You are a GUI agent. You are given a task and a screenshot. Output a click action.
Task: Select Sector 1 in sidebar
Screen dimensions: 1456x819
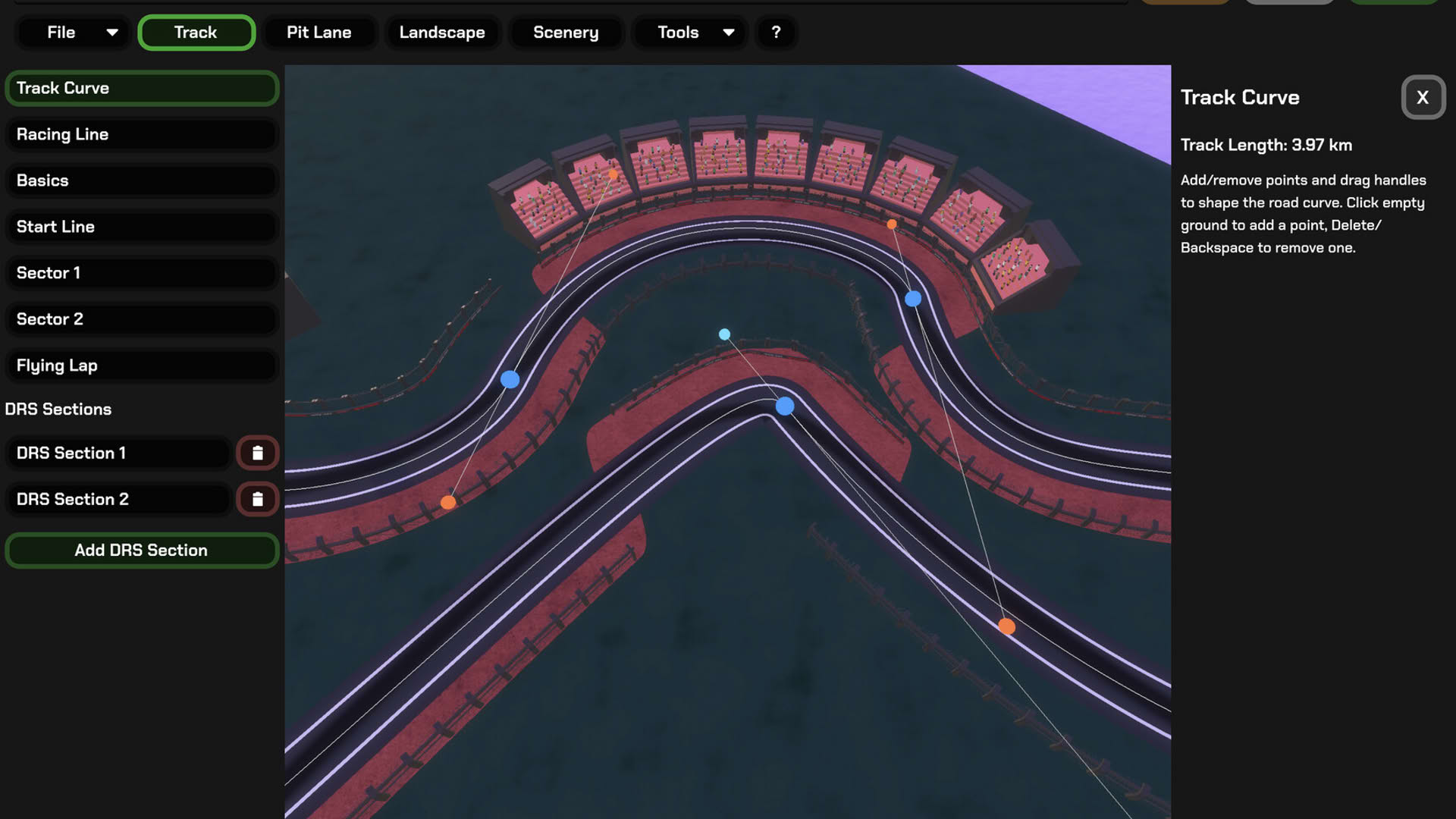(x=142, y=273)
